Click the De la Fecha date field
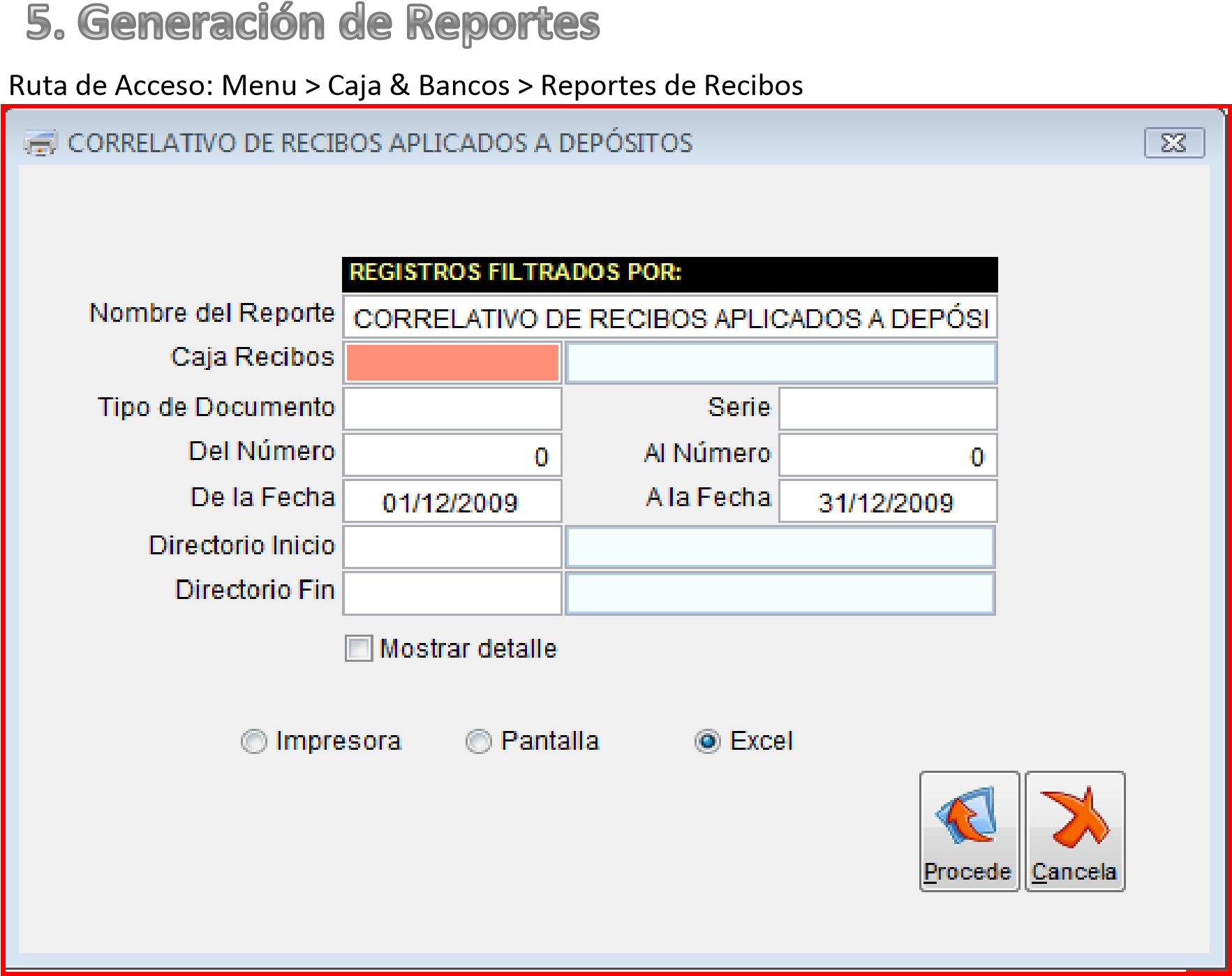Screen dimensions: 1232x976 pos(452,502)
